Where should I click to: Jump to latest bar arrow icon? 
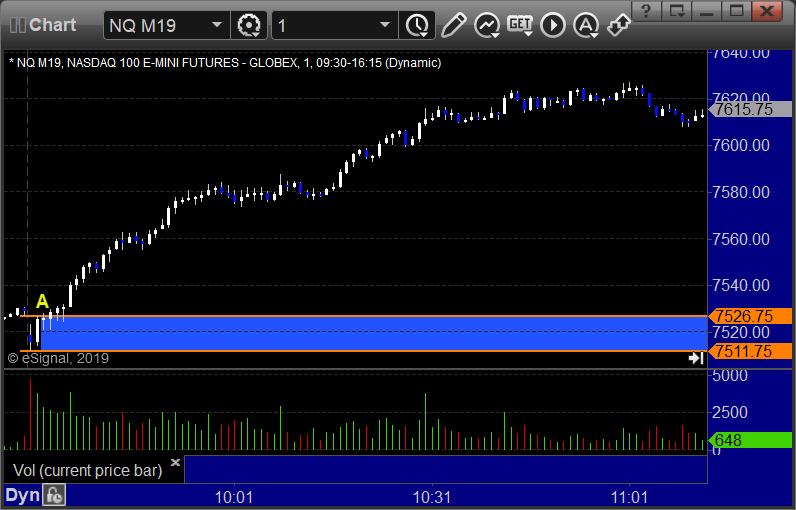point(696,358)
